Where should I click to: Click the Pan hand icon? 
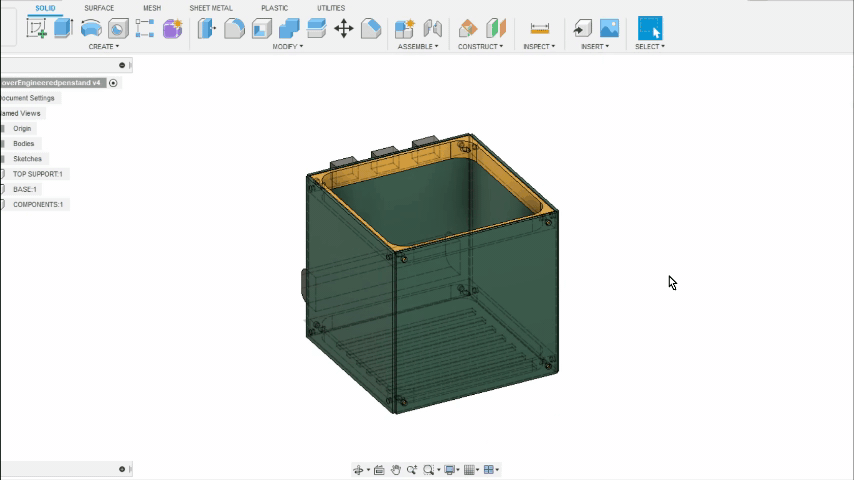click(x=395, y=470)
